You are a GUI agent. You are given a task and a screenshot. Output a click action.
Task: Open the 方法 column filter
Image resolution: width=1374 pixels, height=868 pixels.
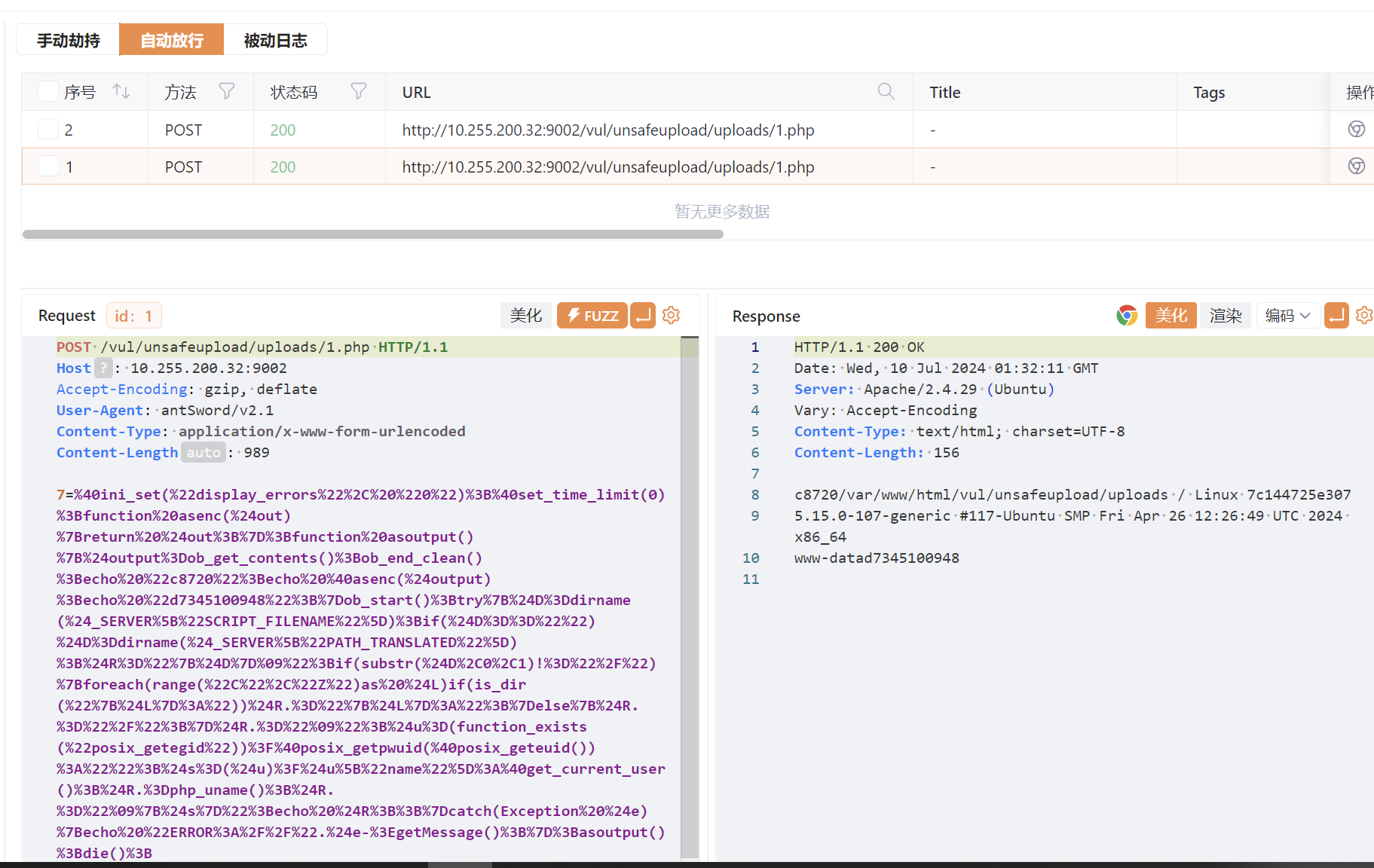point(227,92)
